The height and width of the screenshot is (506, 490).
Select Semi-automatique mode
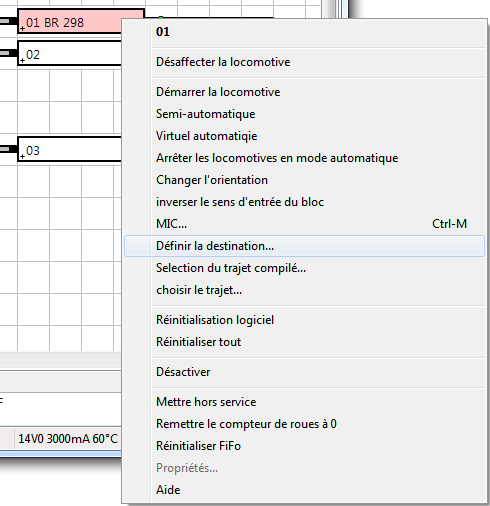click(304, 114)
